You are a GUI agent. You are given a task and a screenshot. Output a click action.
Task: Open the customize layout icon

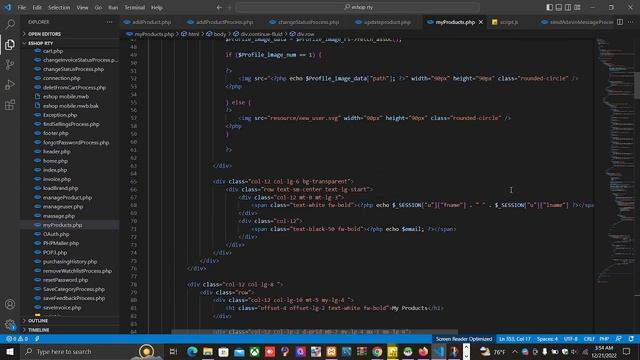pos(577,7)
